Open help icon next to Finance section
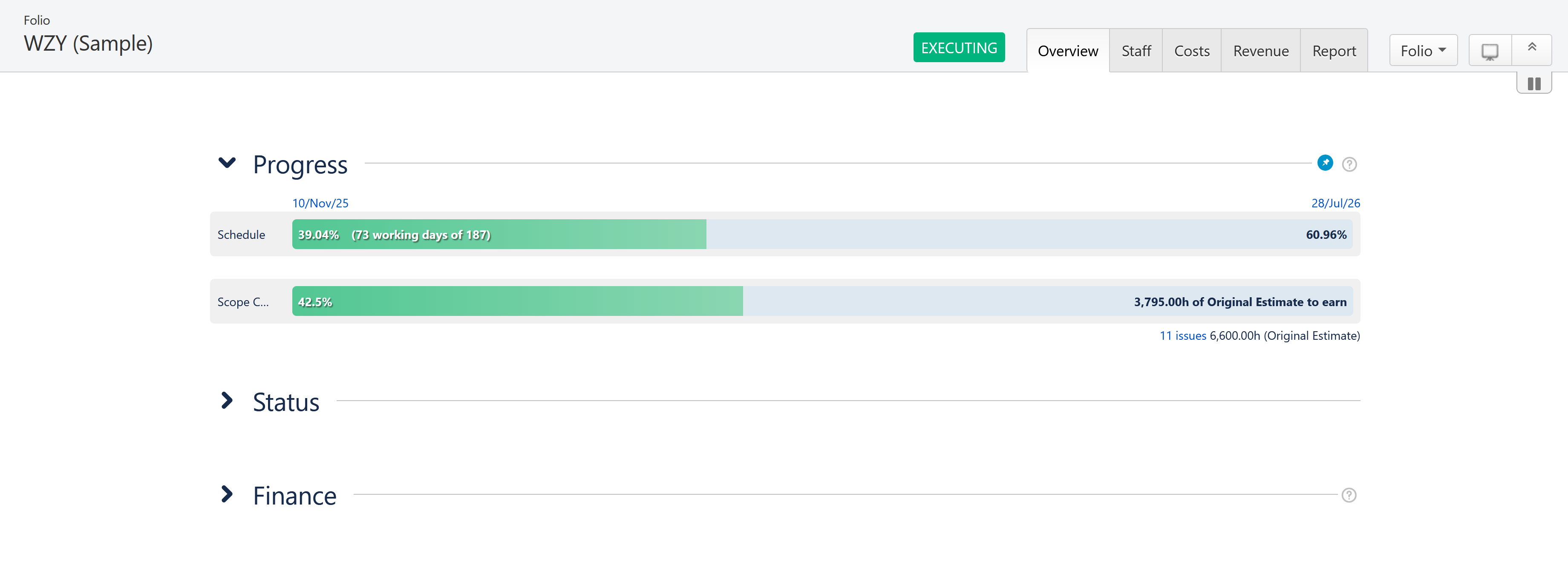The height and width of the screenshot is (562, 1568). [x=1349, y=495]
